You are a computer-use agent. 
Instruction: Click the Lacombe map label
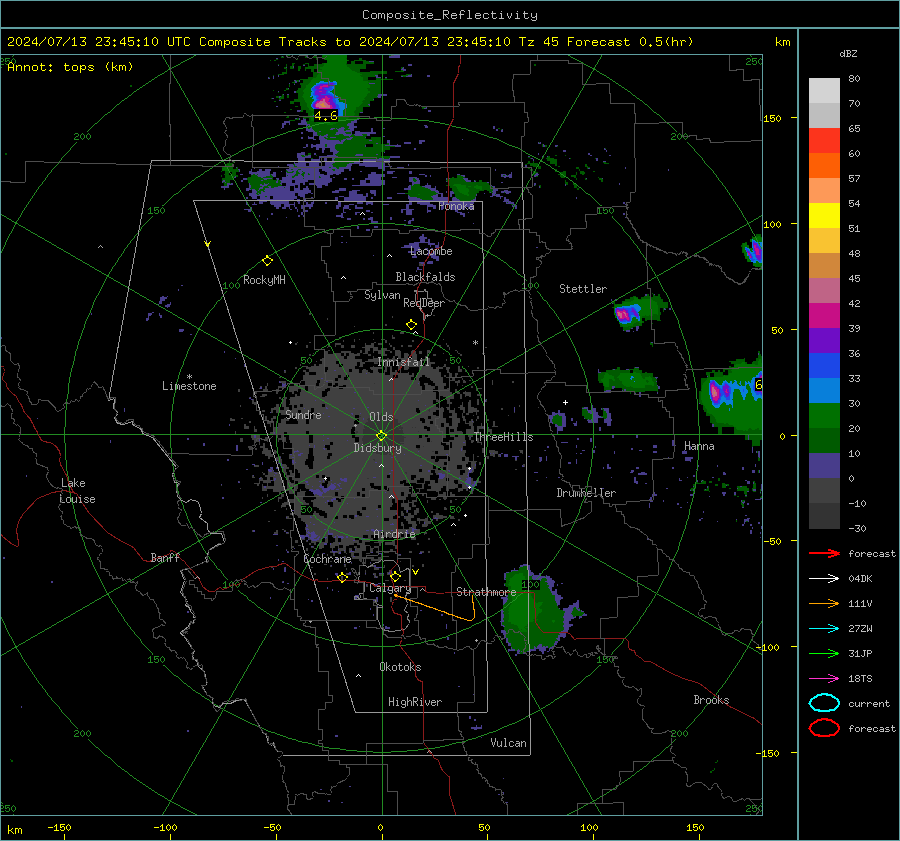(x=431, y=251)
